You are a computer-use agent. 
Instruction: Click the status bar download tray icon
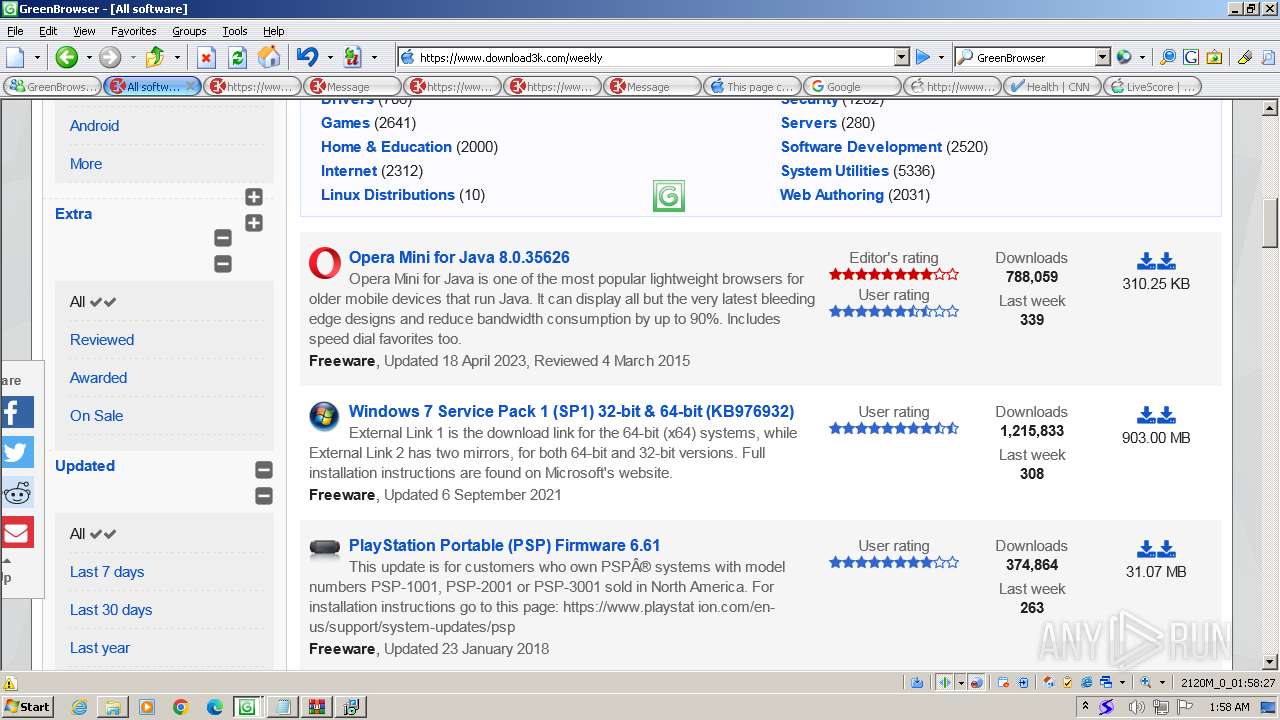917,682
